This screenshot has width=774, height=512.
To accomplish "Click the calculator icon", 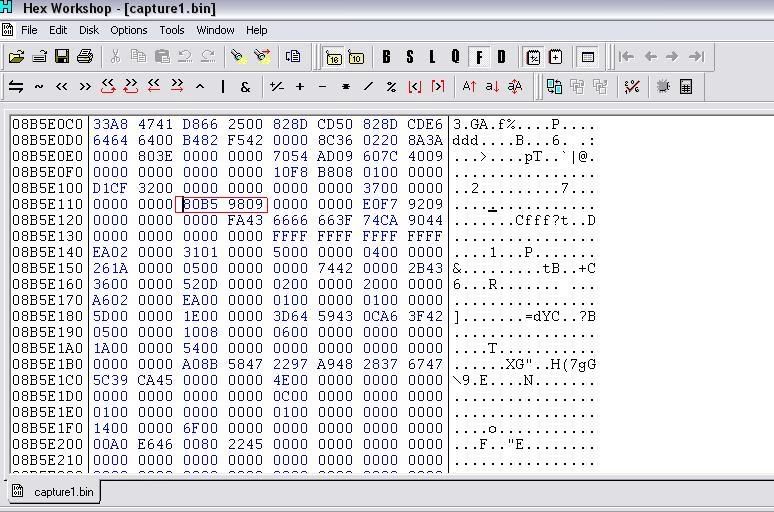I will (686, 87).
